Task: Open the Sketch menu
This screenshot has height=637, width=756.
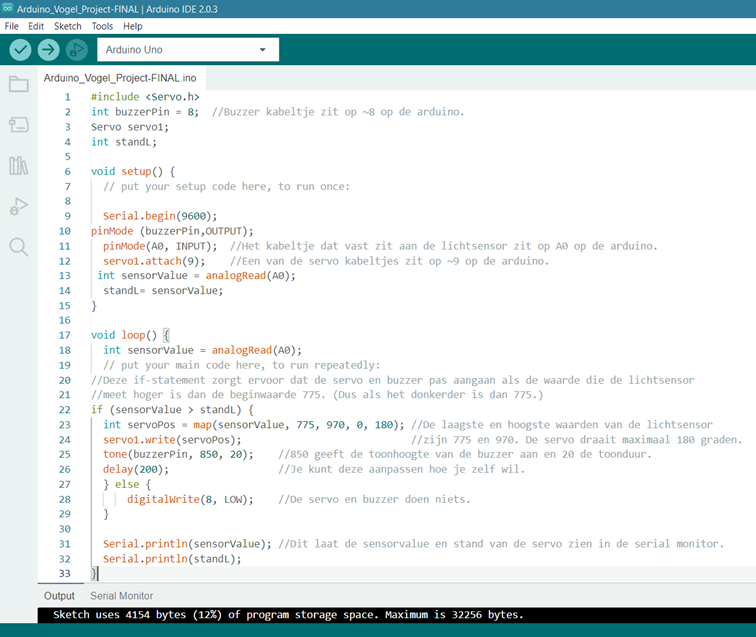Action: pyautogui.click(x=68, y=26)
